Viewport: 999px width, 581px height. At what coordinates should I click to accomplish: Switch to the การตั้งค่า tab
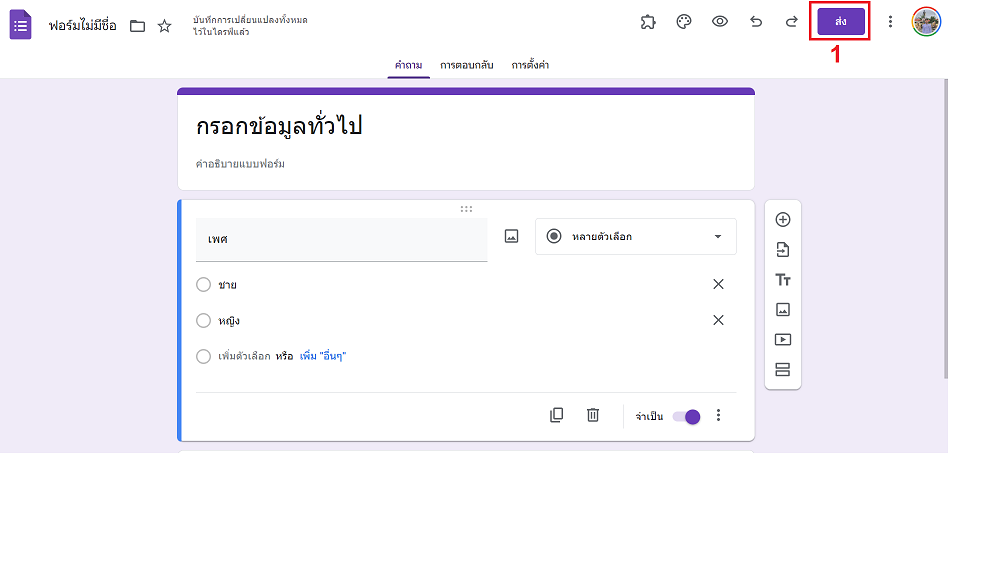530,65
